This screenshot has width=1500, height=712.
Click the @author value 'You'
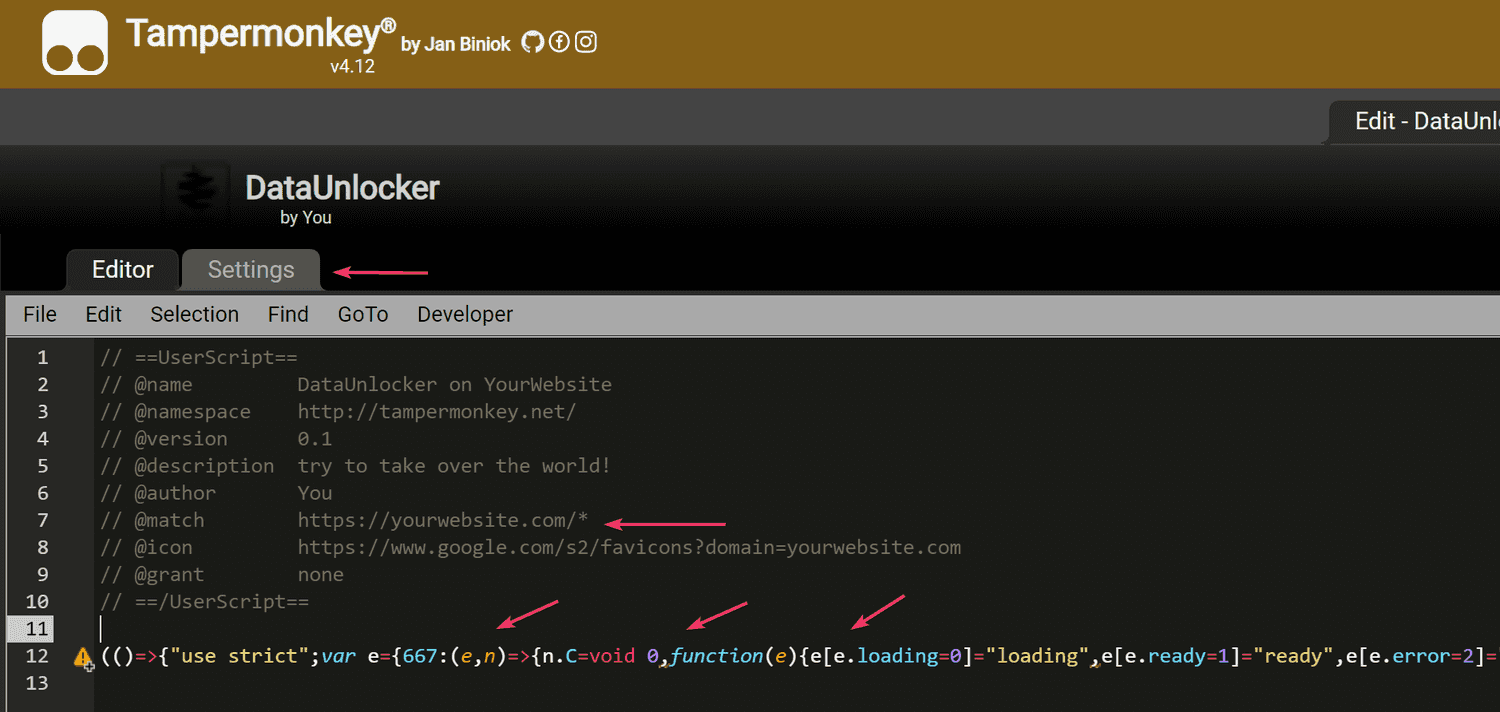pos(315,493)
